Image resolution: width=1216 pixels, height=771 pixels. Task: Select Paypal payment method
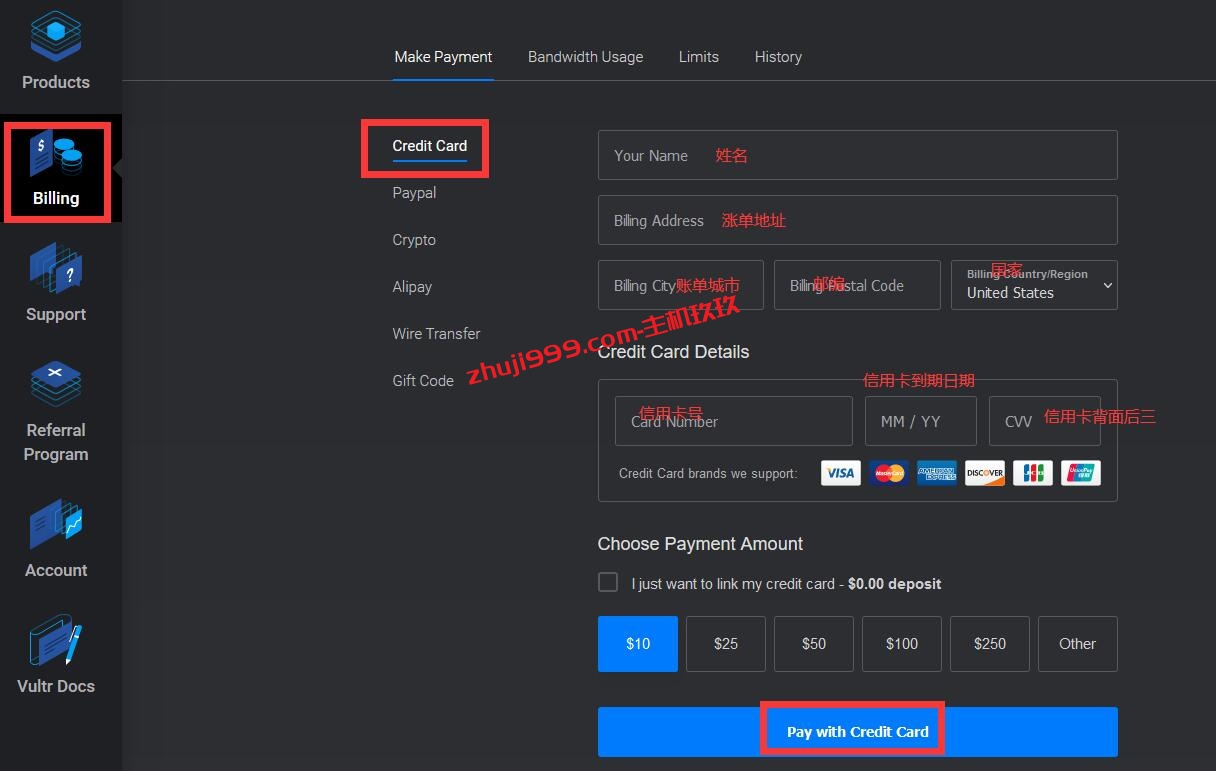click(x=414, y=193)
